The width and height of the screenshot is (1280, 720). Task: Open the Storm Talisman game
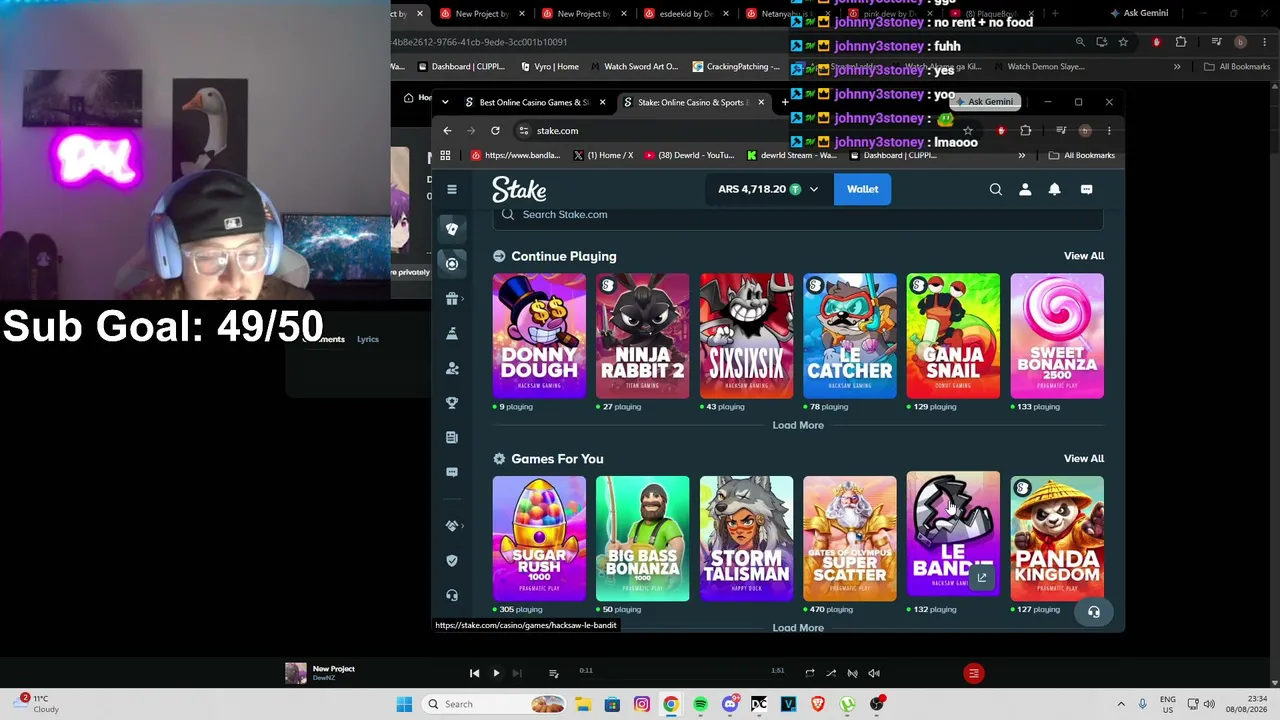point(746,538)
